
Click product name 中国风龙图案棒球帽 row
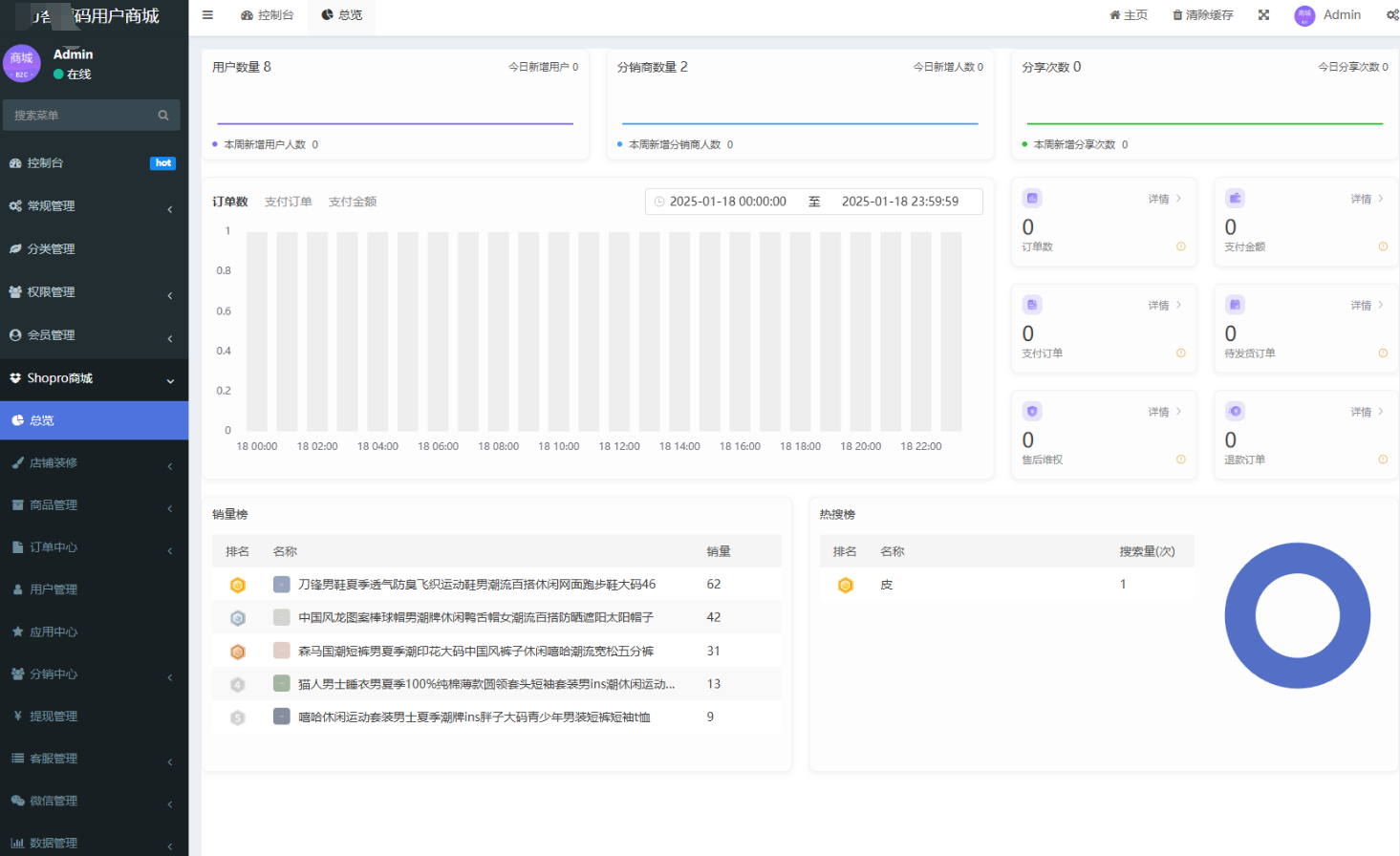click(476, 618)
